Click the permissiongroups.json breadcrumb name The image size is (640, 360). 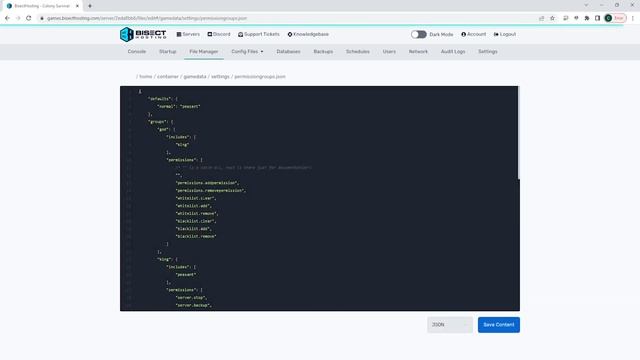tap(260, 77)
